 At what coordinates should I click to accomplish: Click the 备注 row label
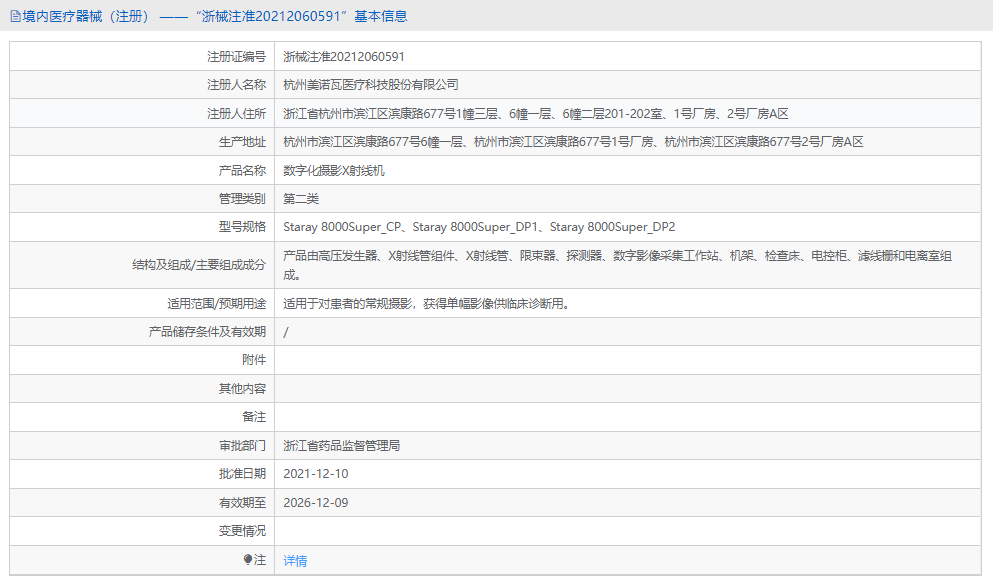pyautogui.click(x=255, y=416)
